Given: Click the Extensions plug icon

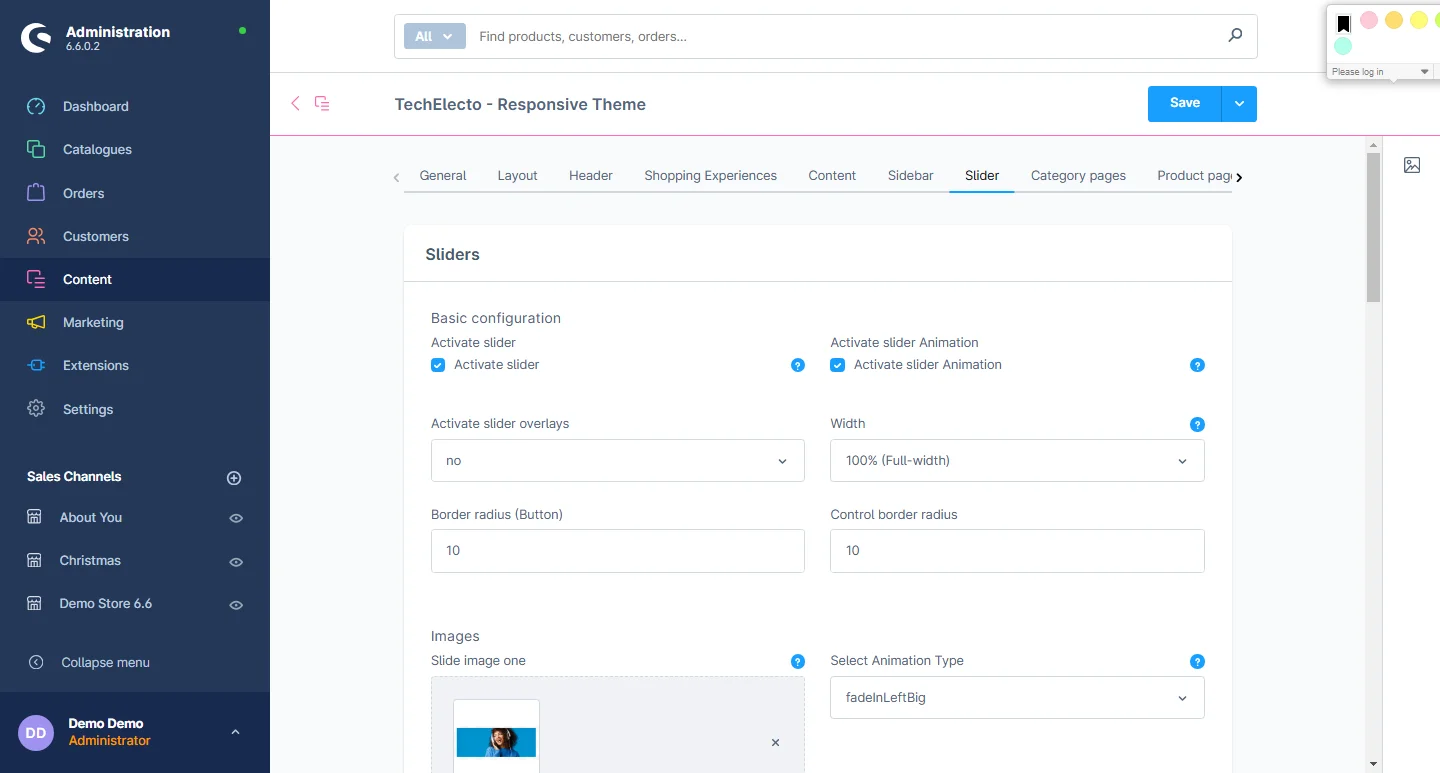Looking at the screenshot, I should click(36, 366).
